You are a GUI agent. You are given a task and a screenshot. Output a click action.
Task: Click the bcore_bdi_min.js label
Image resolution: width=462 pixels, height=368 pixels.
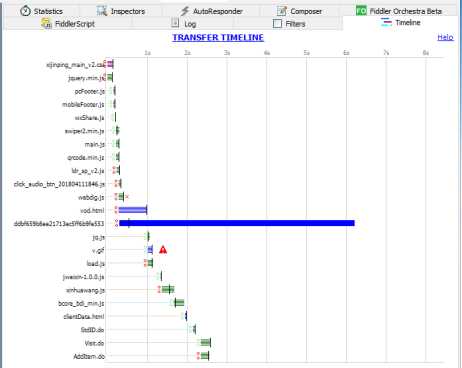[x=81, y=303]
